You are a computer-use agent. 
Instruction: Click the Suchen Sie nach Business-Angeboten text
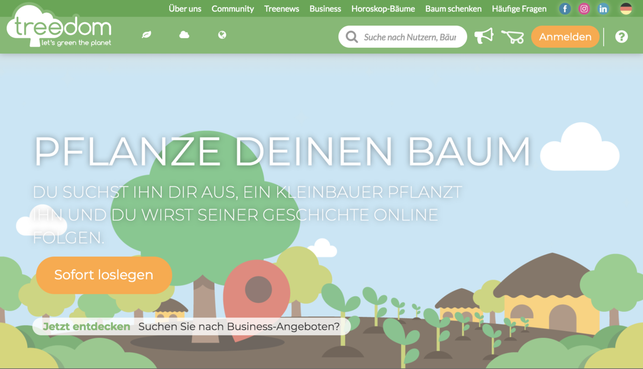point(239,326)
